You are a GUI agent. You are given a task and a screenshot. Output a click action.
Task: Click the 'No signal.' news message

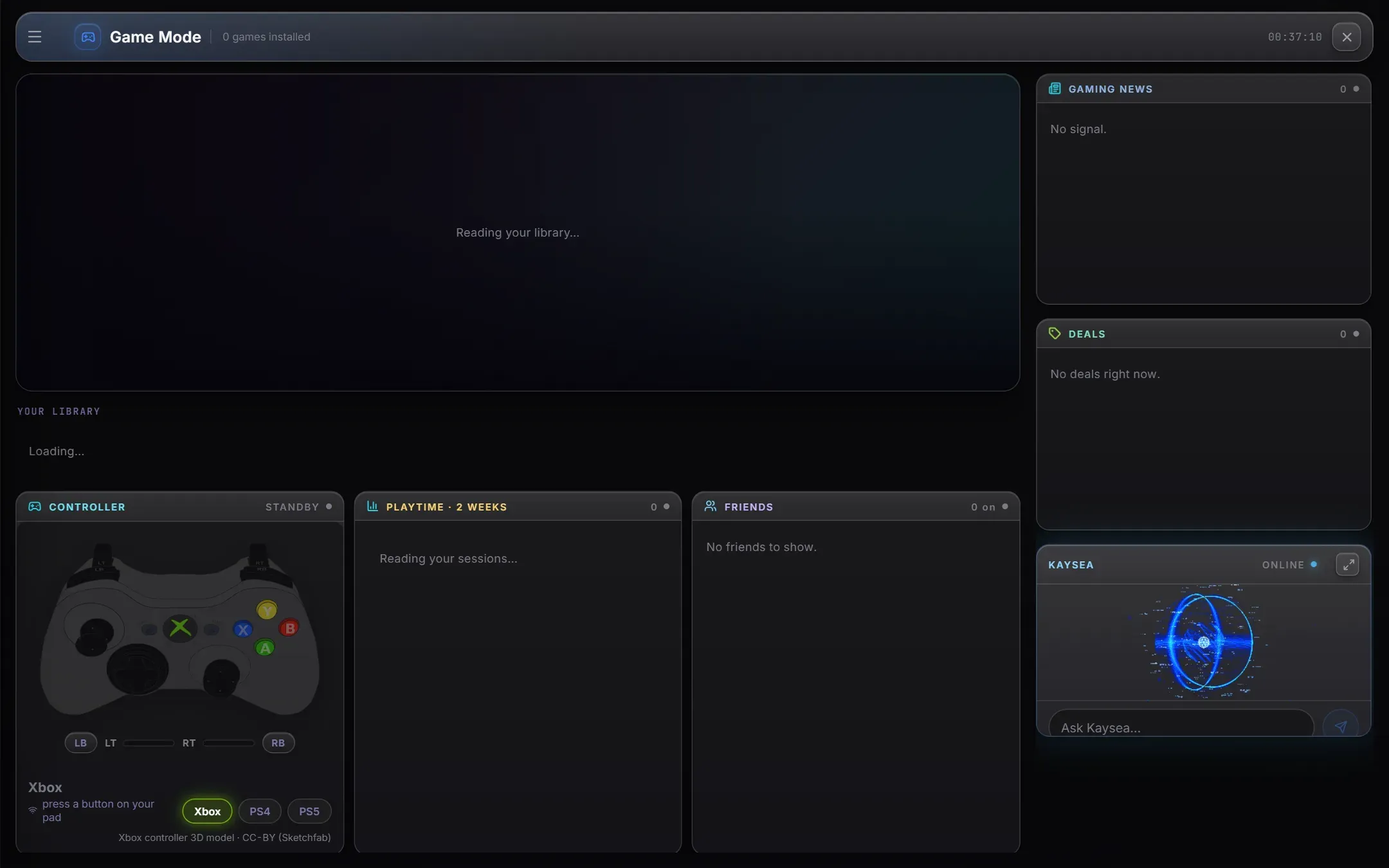click(x=1078, y=129)
